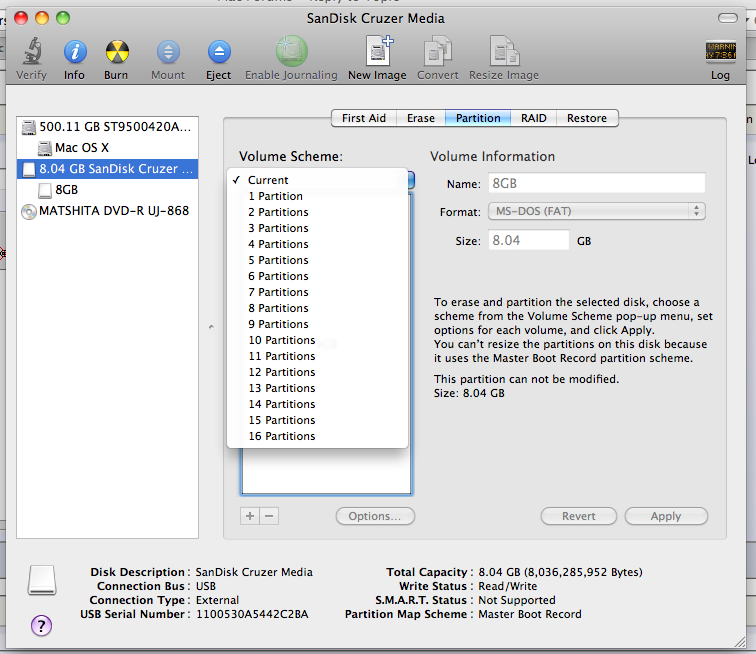756x654 pixels.
Task: Choose 15 Partitions scheme
Action: (317, 420)
